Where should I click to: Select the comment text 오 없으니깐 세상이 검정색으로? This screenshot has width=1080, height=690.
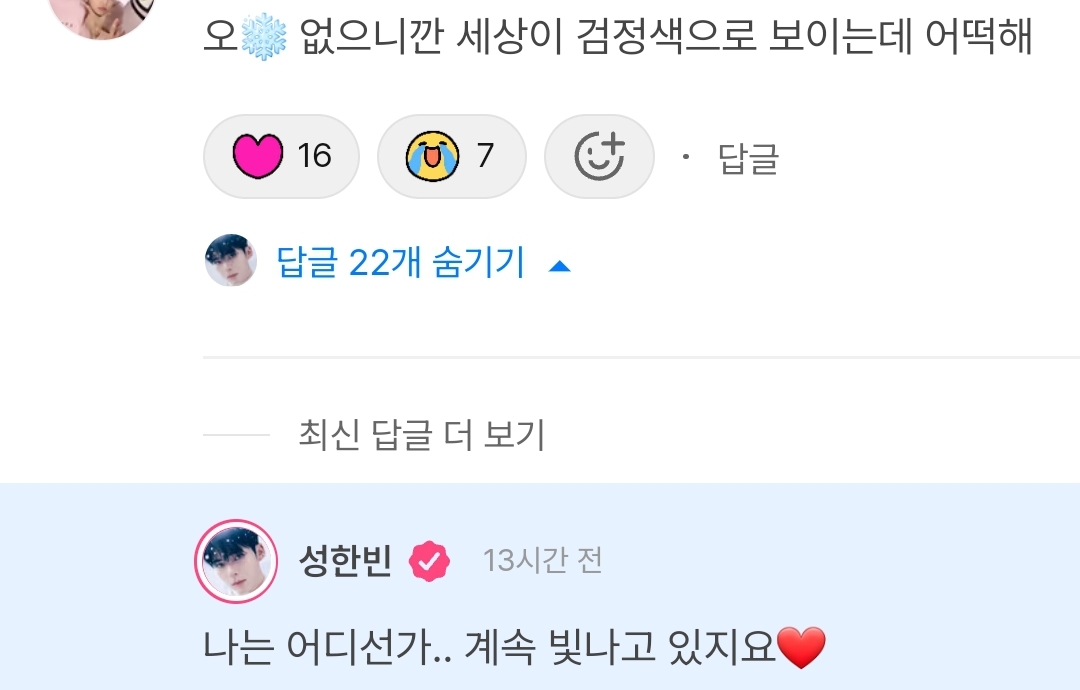[480, 36]
